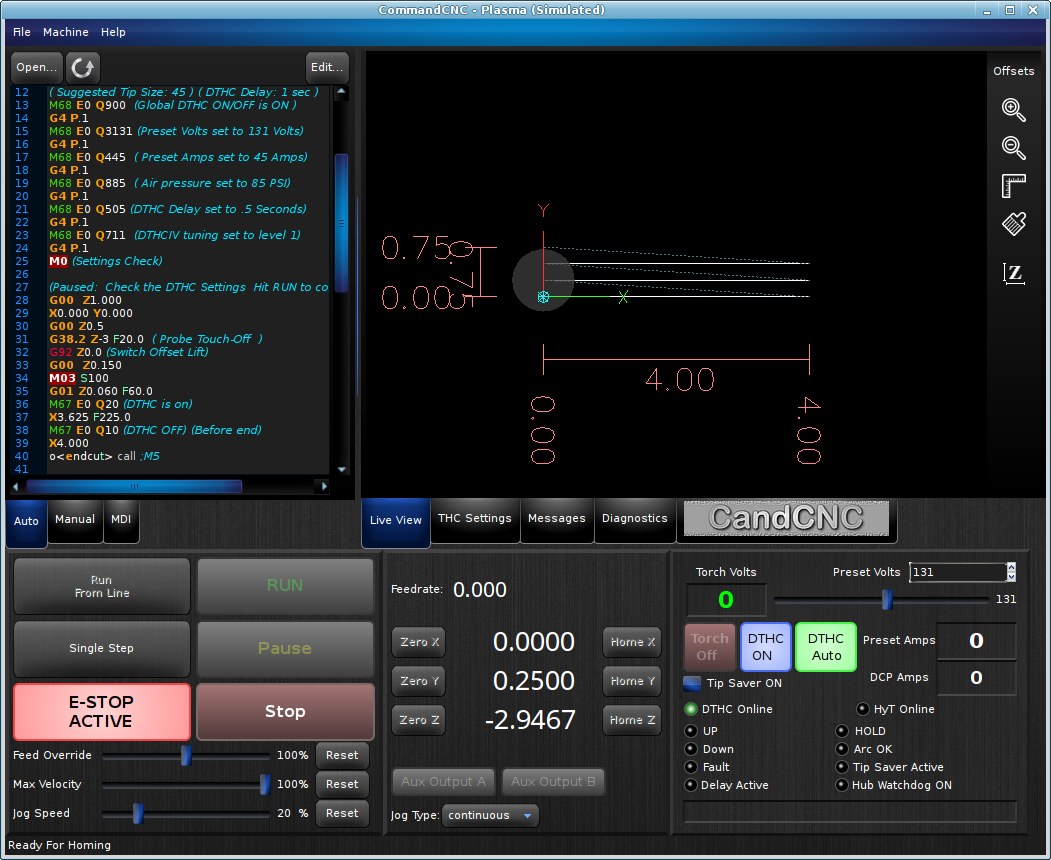The height and width of the screenshot is (860, 1051).
Task: Increase Preset Volts with the up arrow
Action: tap(1011, 567)
